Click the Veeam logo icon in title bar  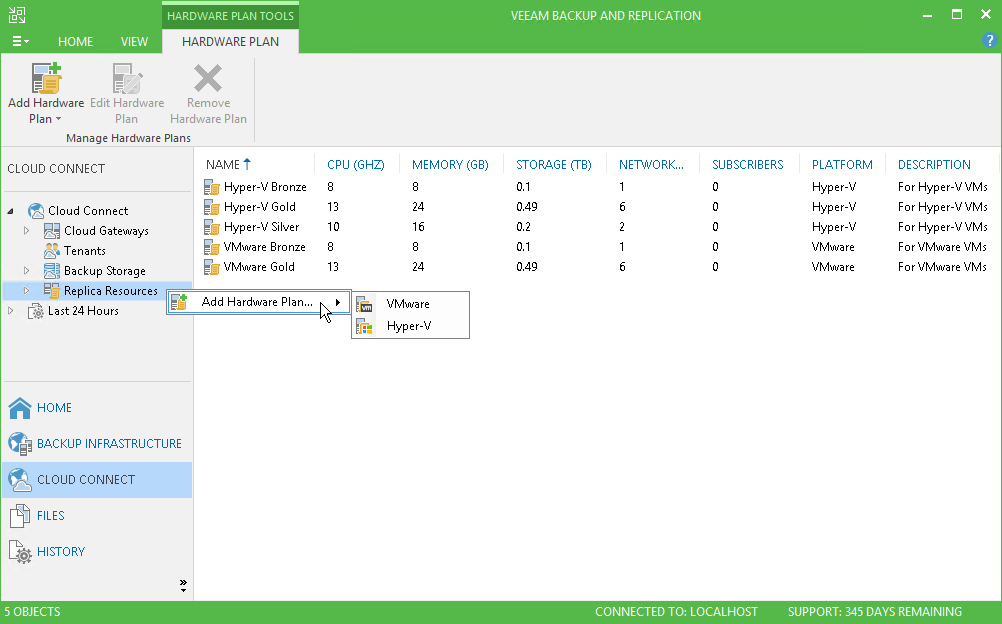tap(17, 15)
